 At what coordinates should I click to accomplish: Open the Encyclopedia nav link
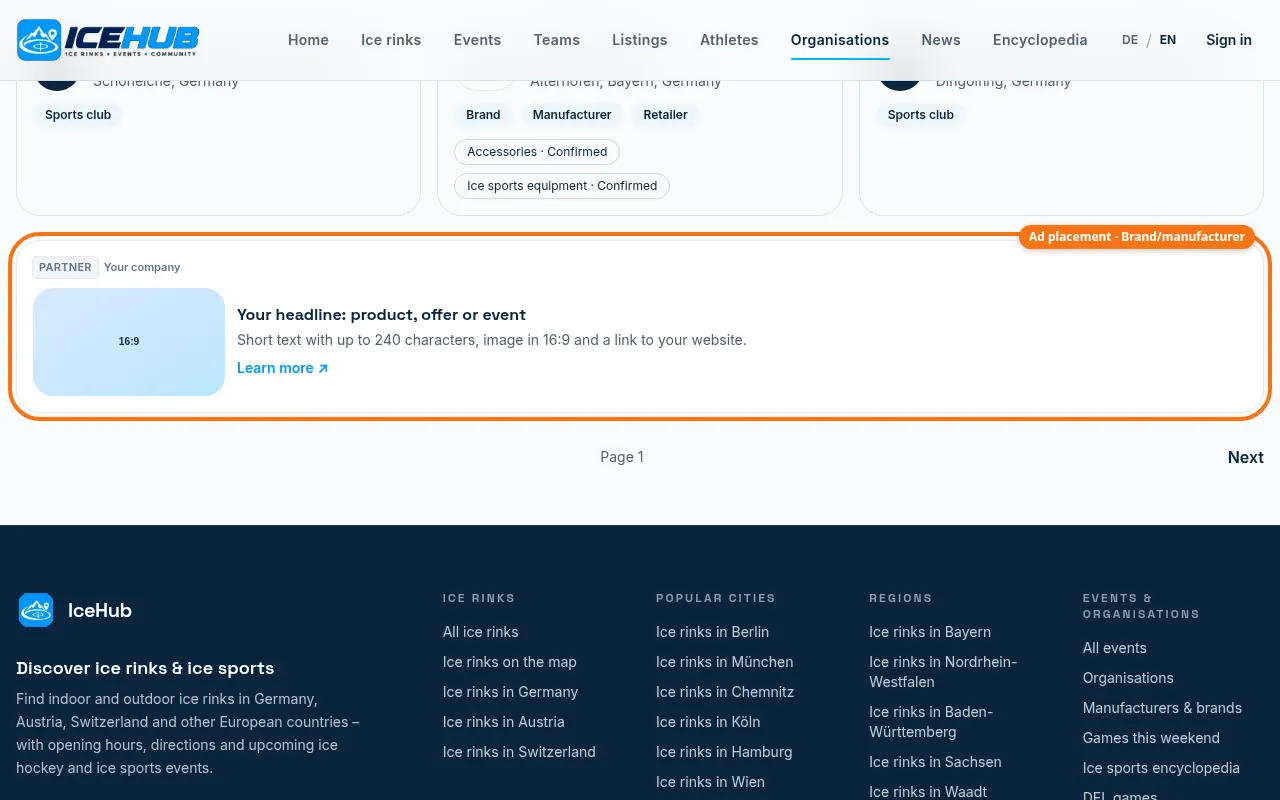pyautogui.click(x=1040, y=40)
